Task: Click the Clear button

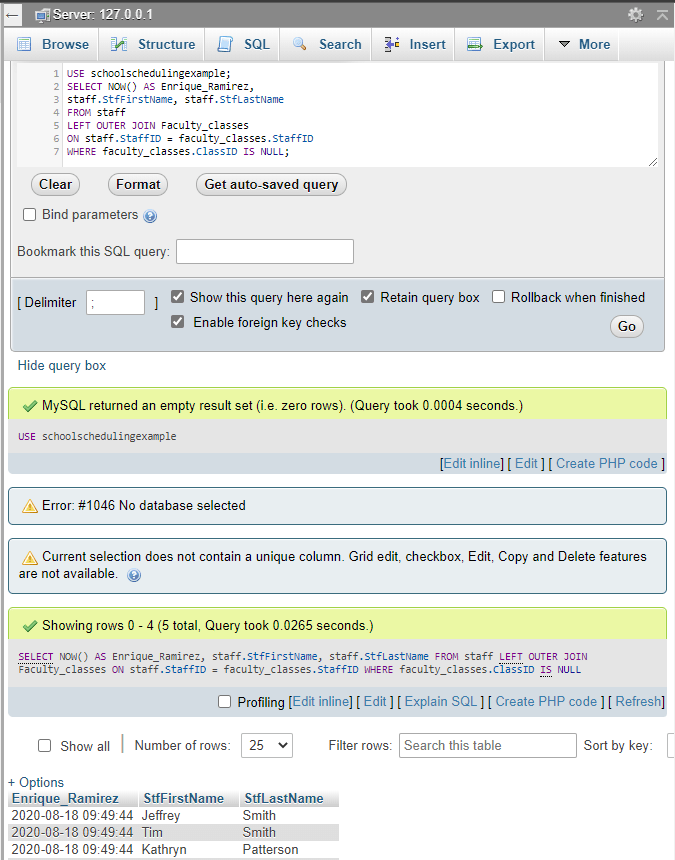Action: (x=55, y=184)
